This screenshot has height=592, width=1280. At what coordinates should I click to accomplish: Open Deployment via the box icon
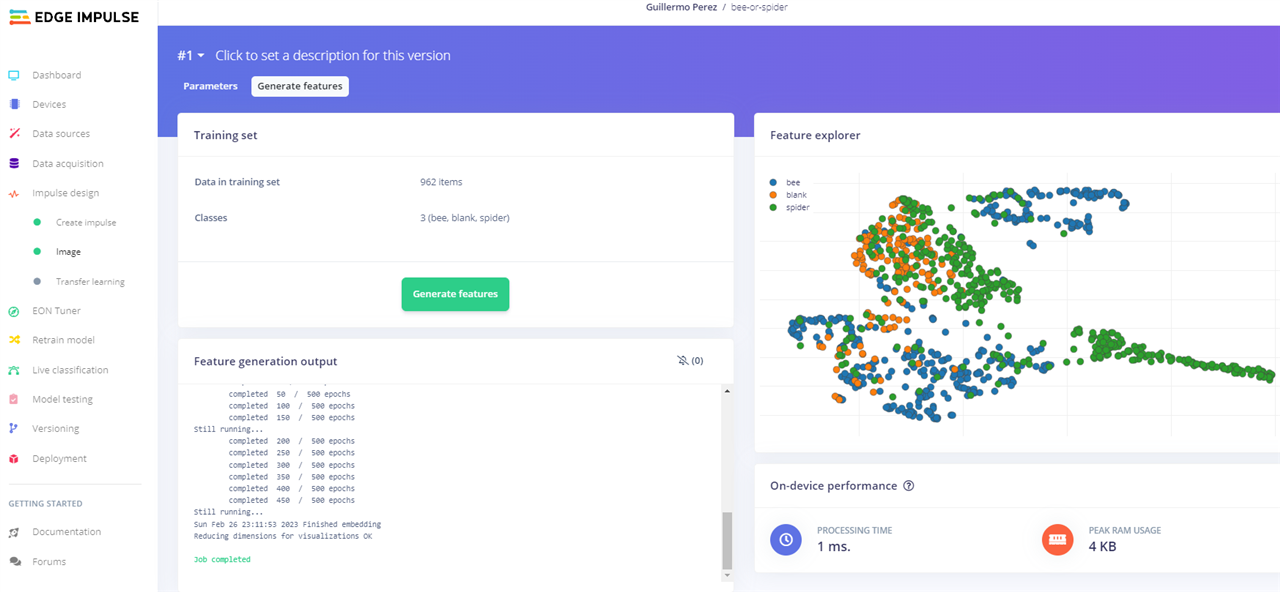[x=14, y=459]
